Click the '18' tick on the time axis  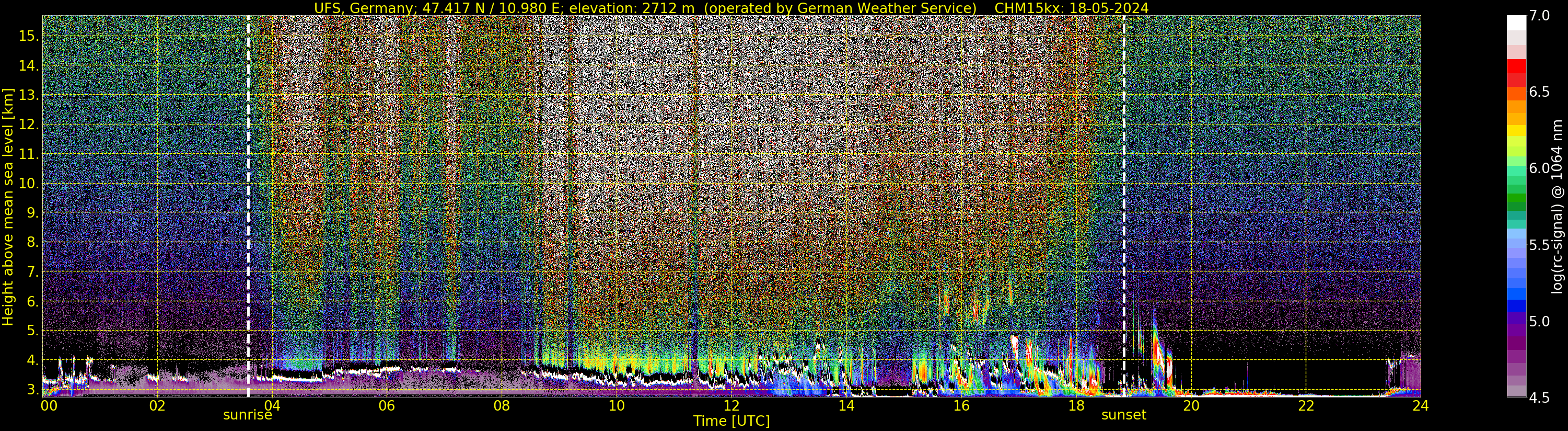click(1076, 405)
